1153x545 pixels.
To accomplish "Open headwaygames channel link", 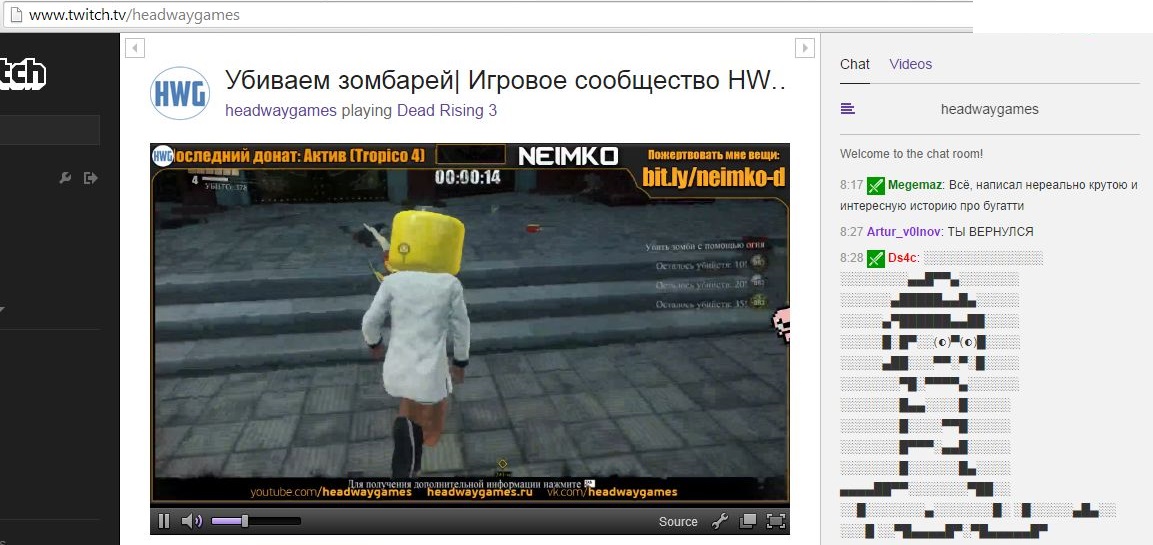I will (x=281, y=110).
